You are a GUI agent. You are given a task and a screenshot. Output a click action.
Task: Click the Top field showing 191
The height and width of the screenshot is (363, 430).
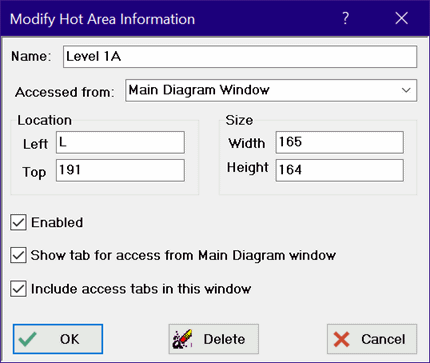(x=120, y=170)
